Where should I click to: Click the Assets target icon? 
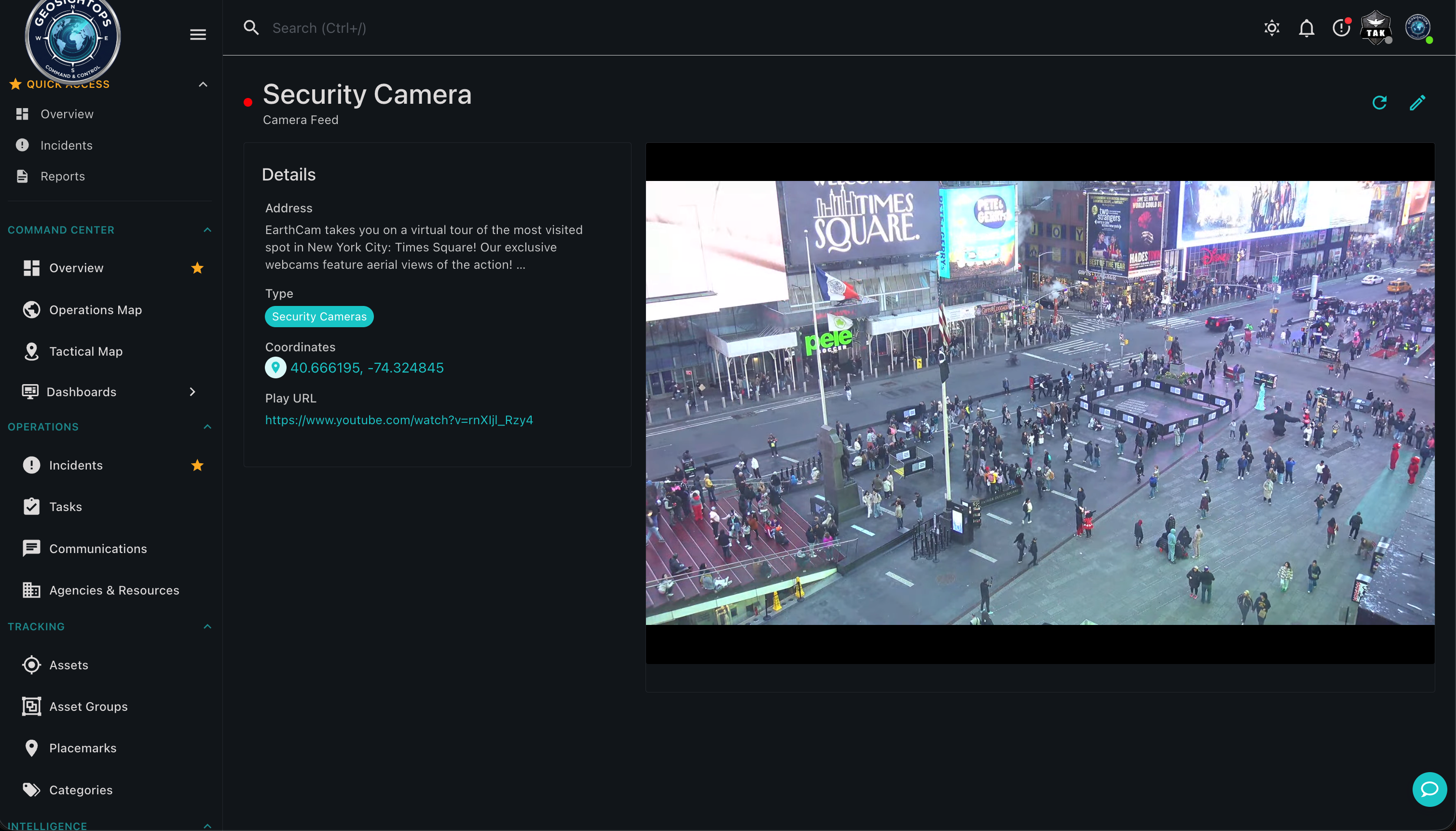31,665
